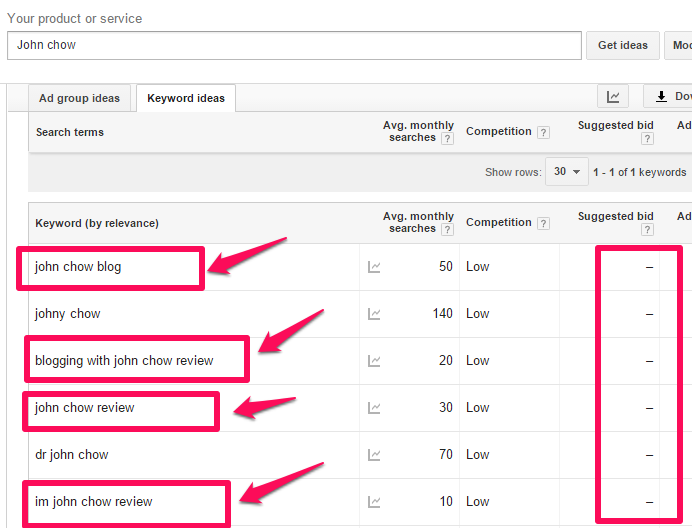Click the chart view toggle icon above the table
Image resolution: width=692 pixels, height=528 pixels.
tap(613, 96)
